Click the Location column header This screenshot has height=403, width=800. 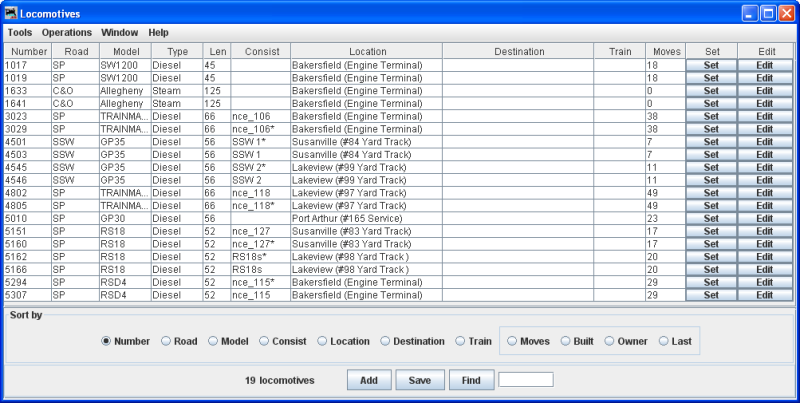pos(367,51)
